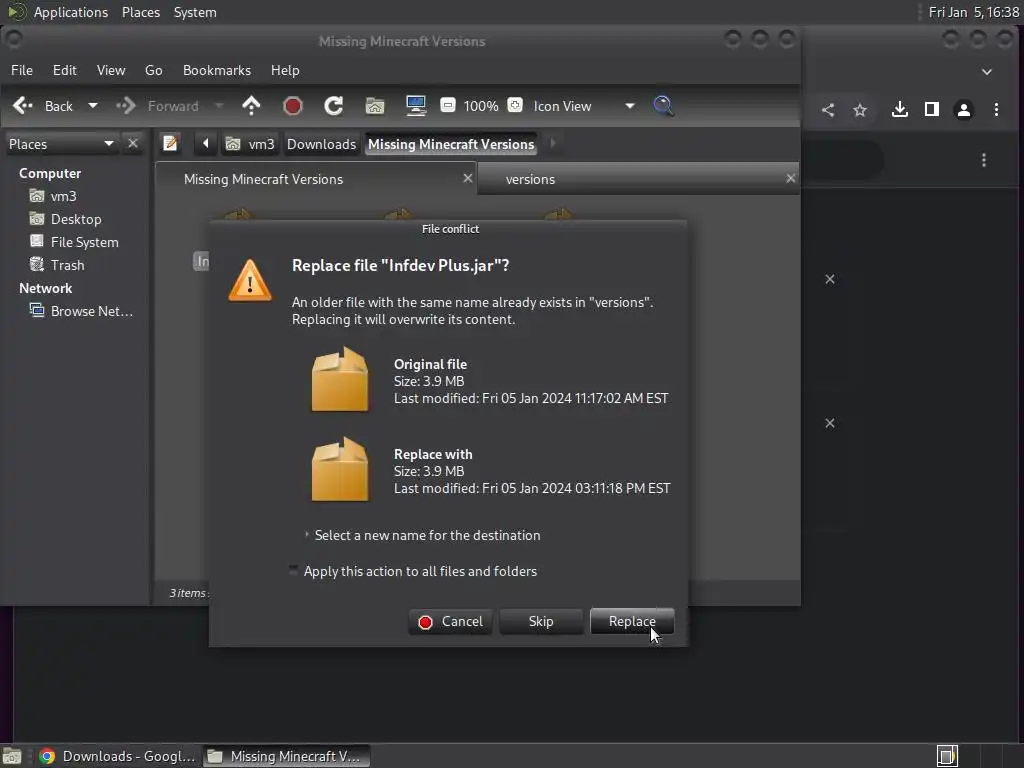Switch to Downloads Google Chrome taskbar window
The image size is (1024, 768).
(116, 756)
